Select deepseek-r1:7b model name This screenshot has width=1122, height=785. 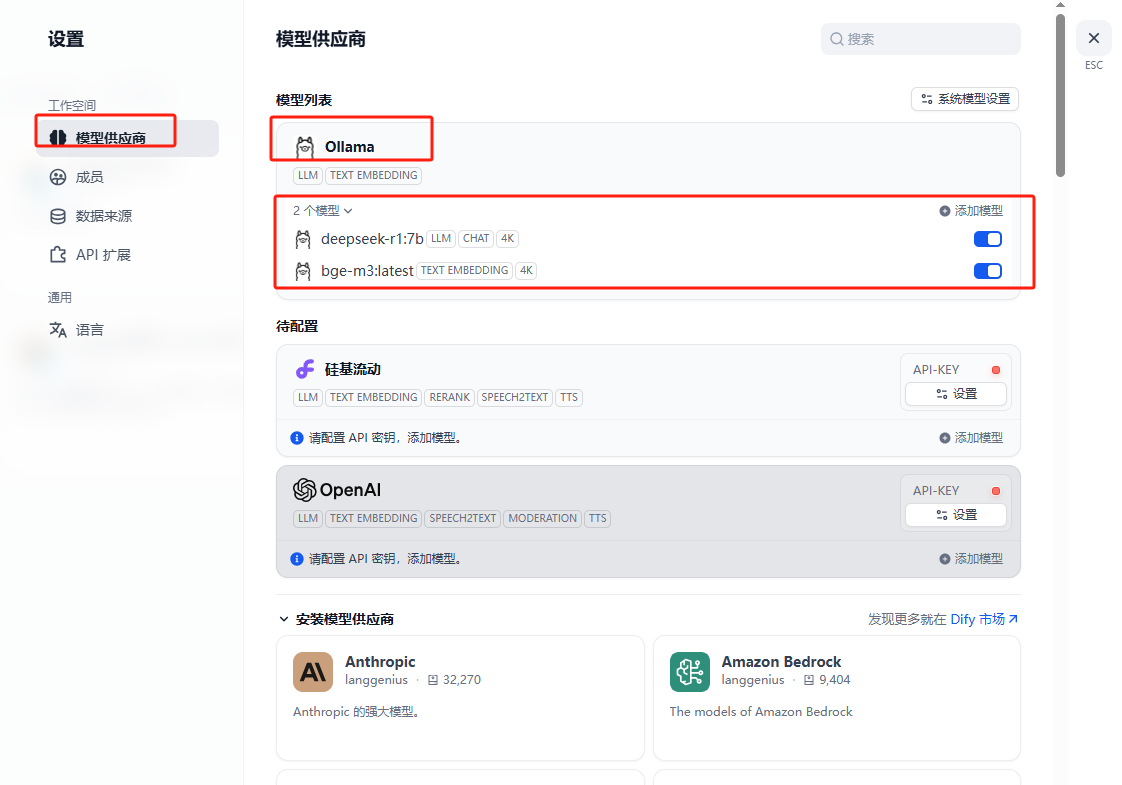tap(372, 239)
